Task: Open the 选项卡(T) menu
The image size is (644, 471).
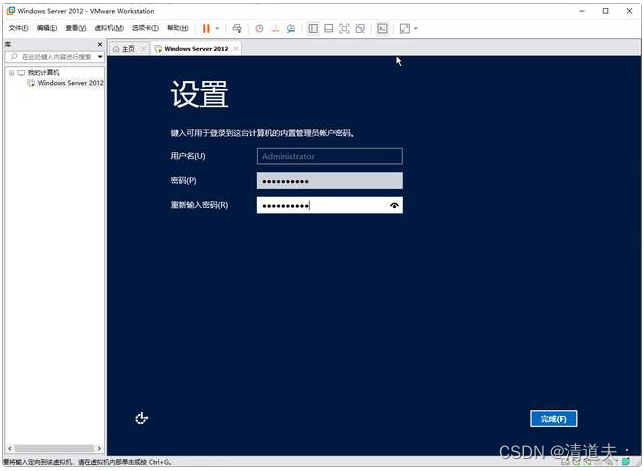Action: point(145,28)
